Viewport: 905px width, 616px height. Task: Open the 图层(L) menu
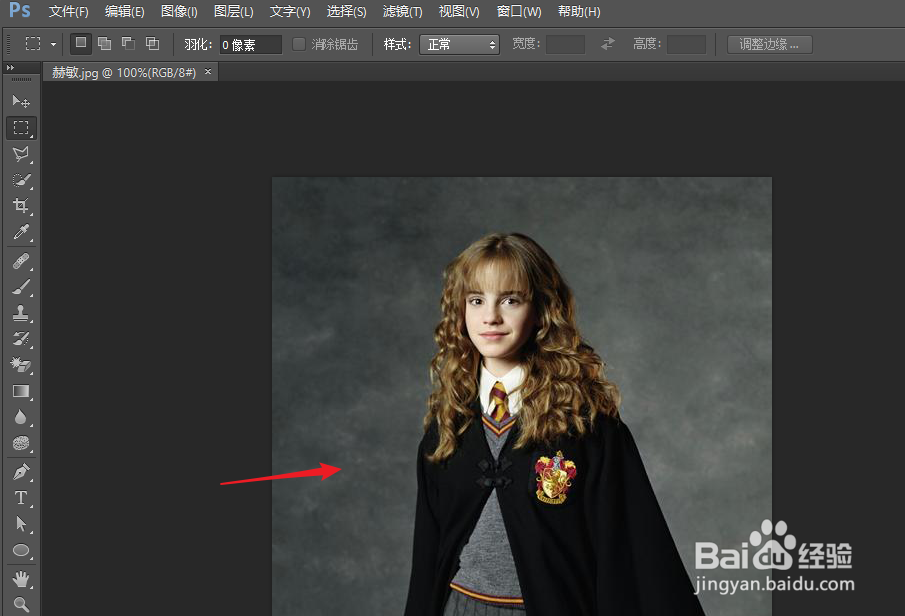point(234,12)
